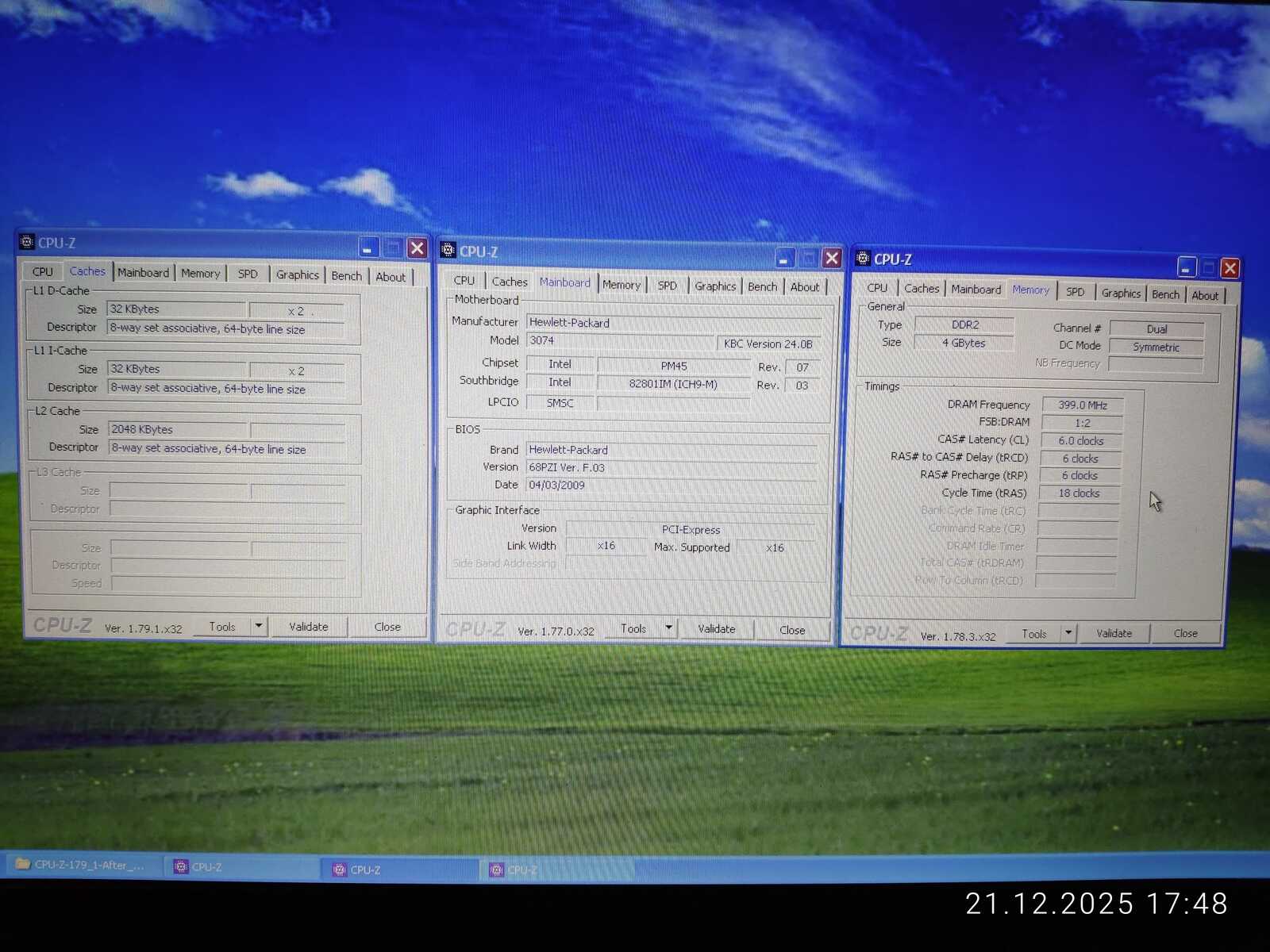Viewport: 1270px width, 952px height.
Task: Click the LPCIO value 'SMSC'
Action: point(560,403)
